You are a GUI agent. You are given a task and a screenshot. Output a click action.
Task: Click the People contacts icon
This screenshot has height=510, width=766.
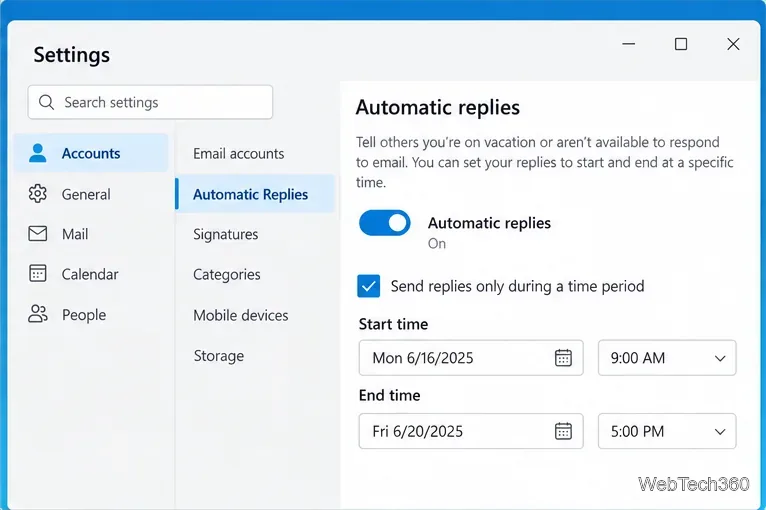(x=38, y=314)
